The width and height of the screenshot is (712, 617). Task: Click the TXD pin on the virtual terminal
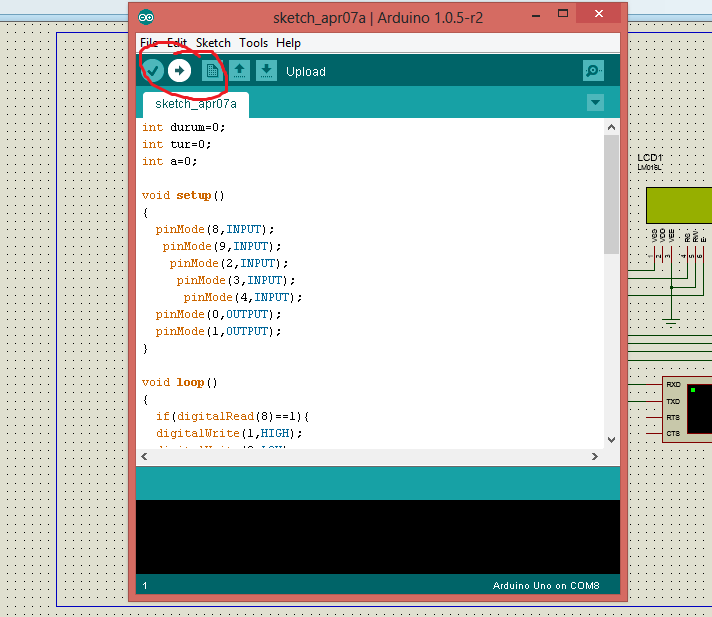click(x=673, y=401)
